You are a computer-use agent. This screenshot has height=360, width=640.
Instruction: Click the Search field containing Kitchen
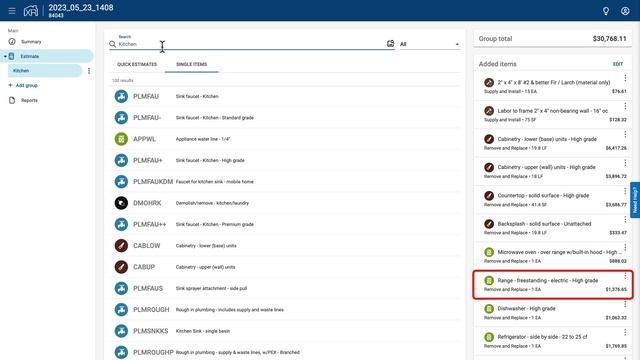coord(251,44)
